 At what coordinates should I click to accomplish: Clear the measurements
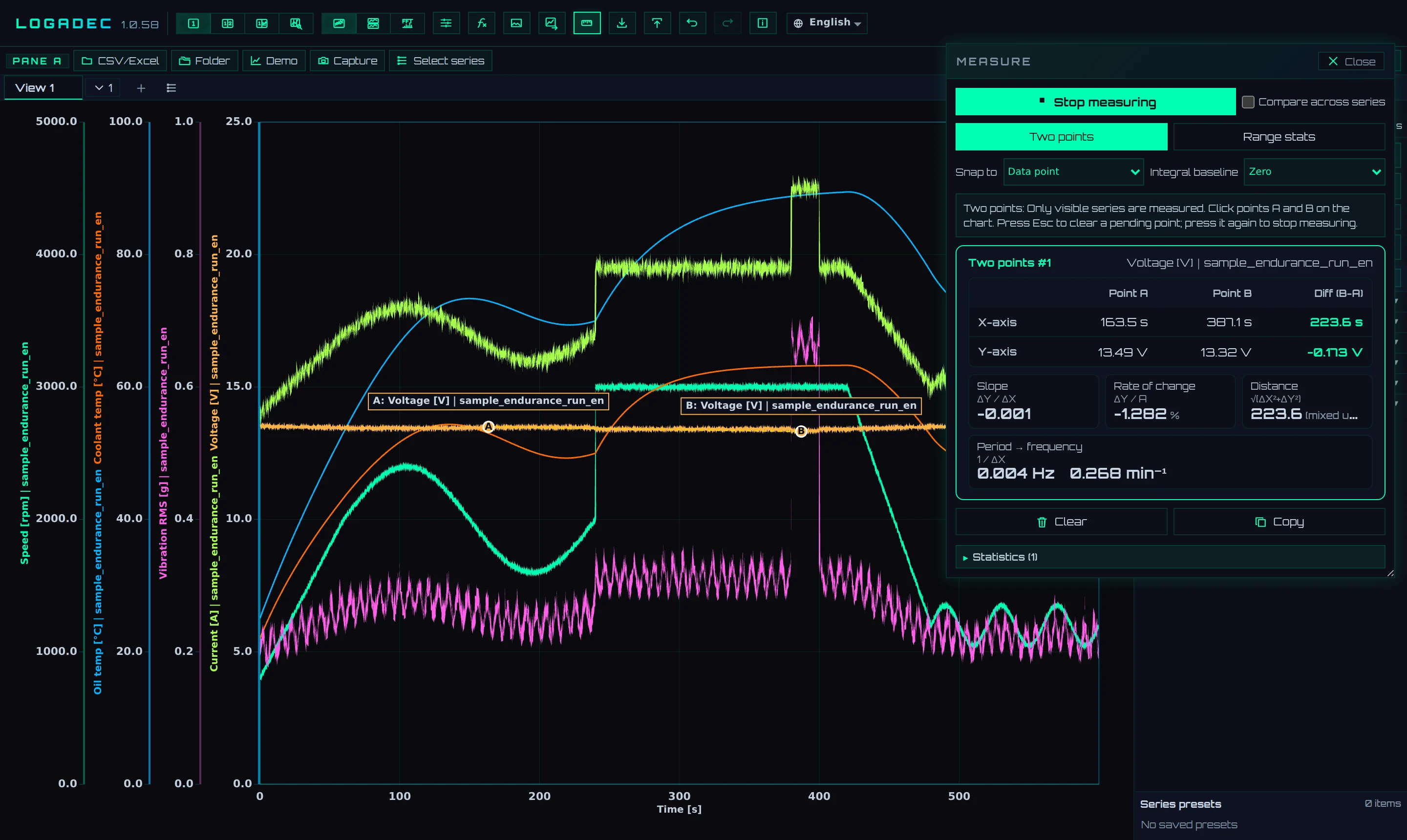click(x=1061, y=522)
